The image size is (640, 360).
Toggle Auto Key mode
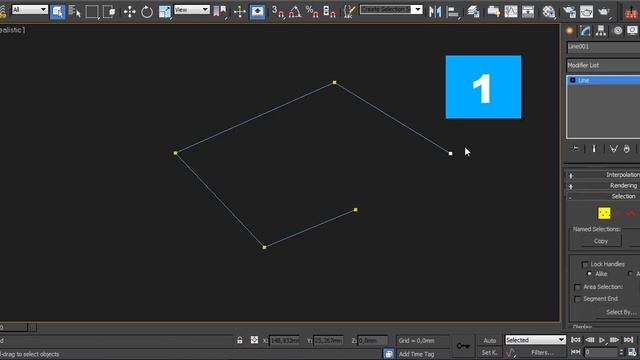click(489, 340)
